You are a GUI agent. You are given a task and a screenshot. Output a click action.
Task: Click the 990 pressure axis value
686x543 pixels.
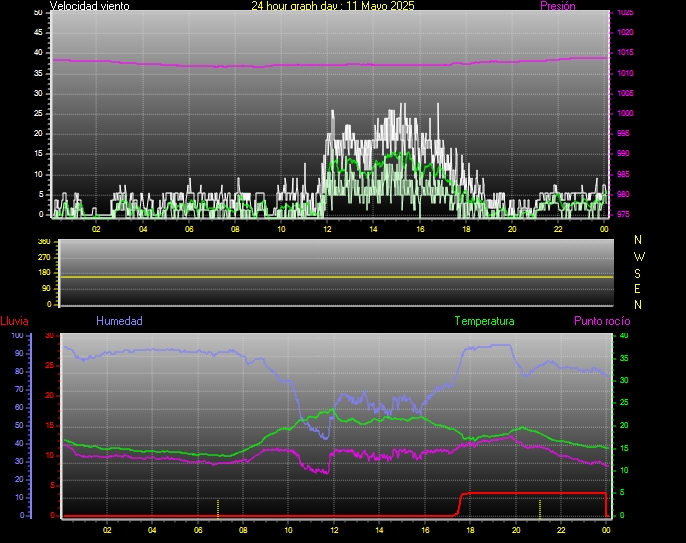pyautogui.click(x=623, y=154)
